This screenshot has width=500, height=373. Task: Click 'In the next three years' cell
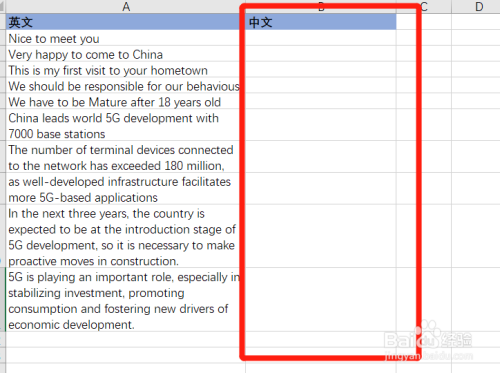126,236
